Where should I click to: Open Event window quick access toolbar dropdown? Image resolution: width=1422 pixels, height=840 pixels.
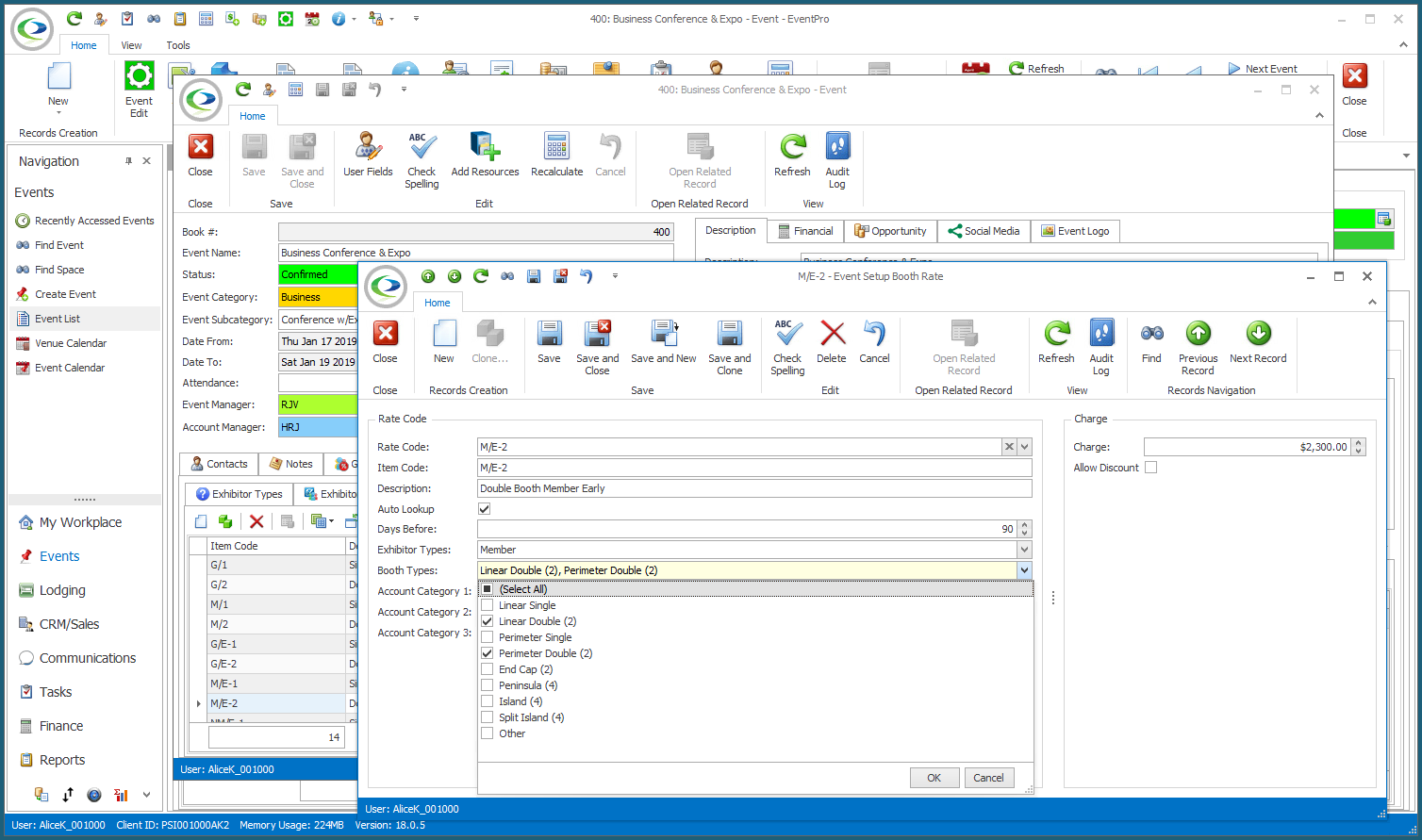(x=404, y=90)
